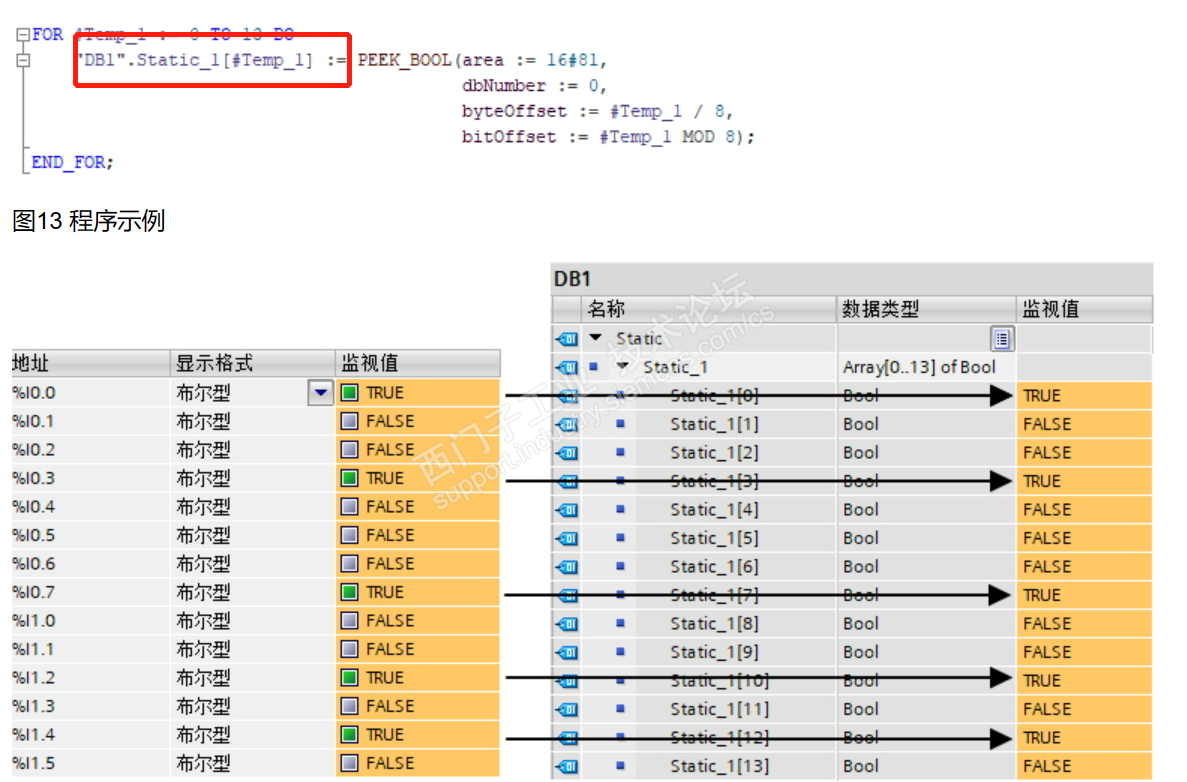The height and width of the screenshot is (782, 1187).
Task: Open the display format dropdown for %I0.0
Action: (x=321, y=393)
